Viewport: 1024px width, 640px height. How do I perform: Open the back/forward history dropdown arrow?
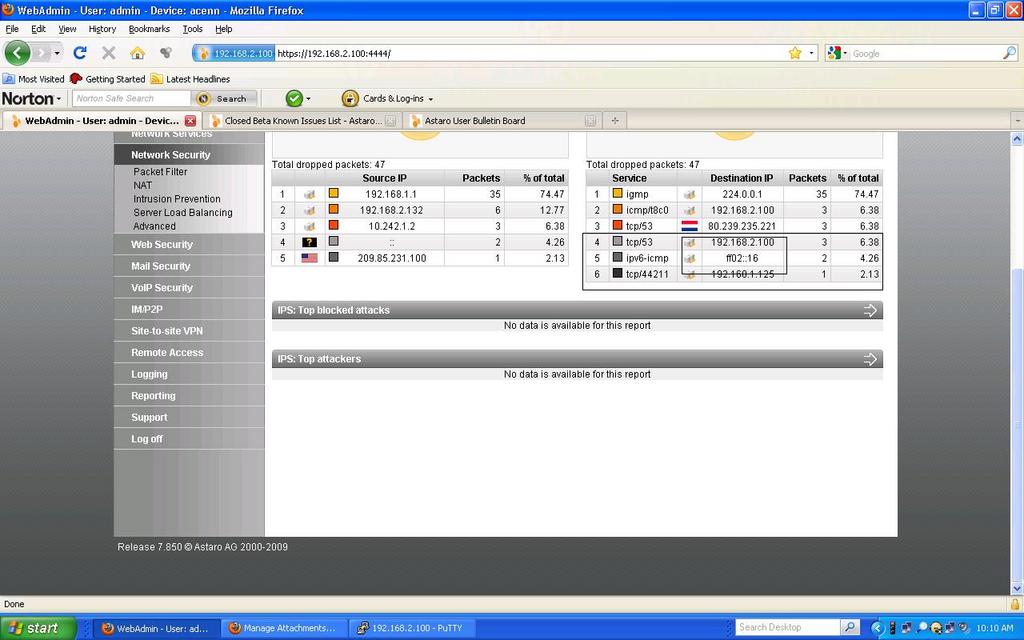pos(57,53)
